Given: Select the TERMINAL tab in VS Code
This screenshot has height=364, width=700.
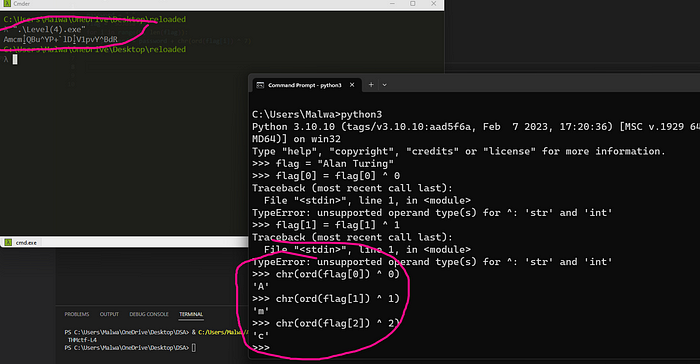Looking at the screenshot, I should 191,314.
